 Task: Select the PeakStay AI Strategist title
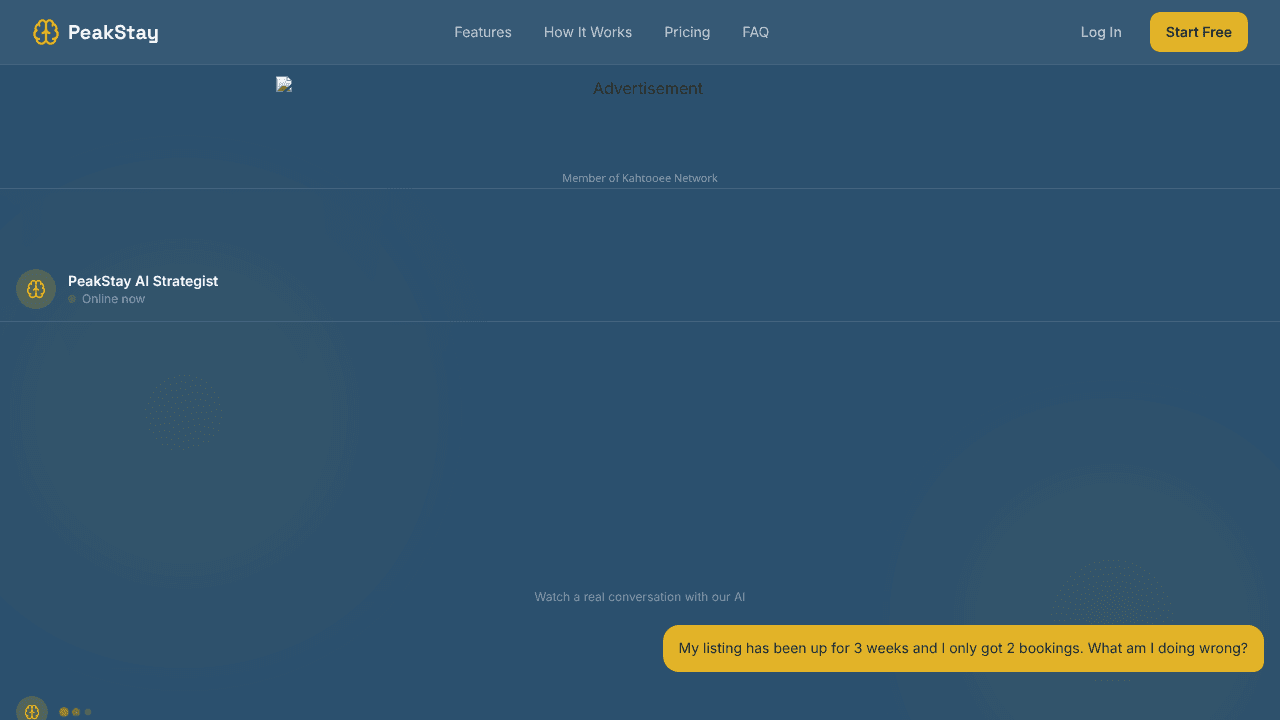coord(143,281)
